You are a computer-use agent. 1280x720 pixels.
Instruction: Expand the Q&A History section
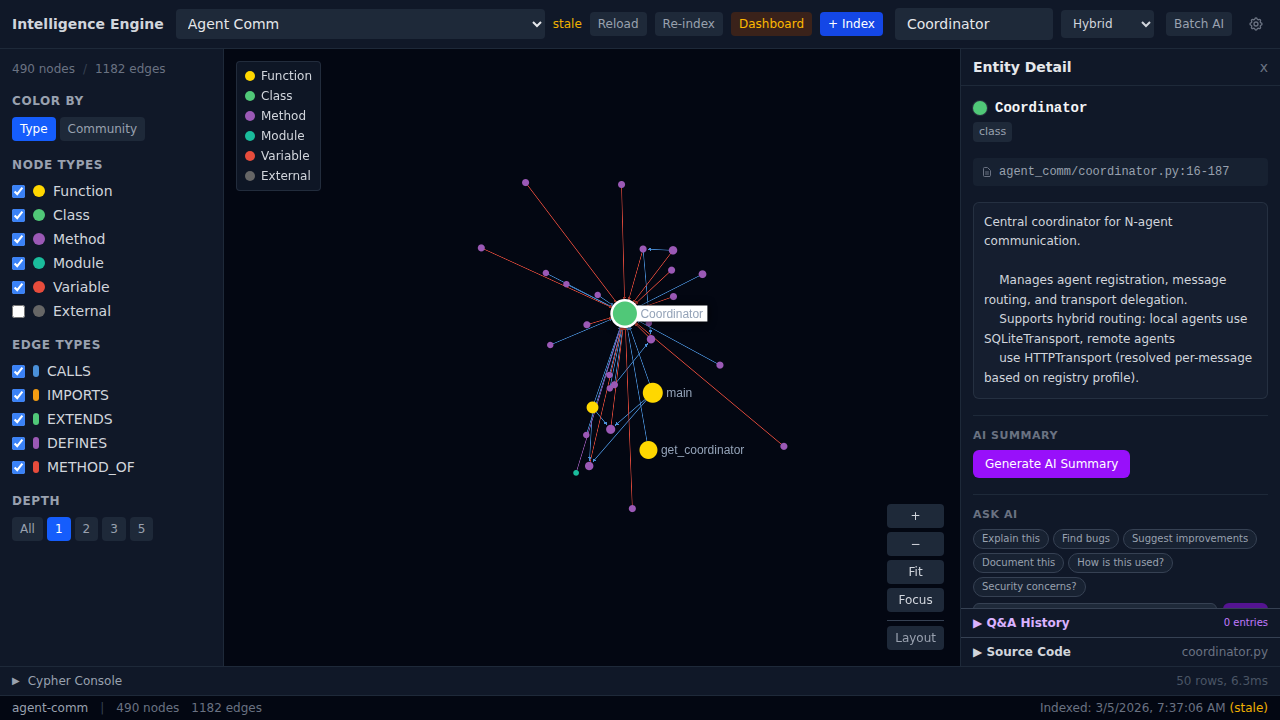coord(1020,623)
